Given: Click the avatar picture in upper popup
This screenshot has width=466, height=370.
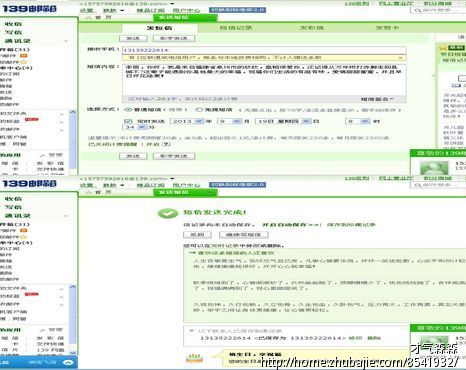Looking at the screenshot, I should 433,168.
